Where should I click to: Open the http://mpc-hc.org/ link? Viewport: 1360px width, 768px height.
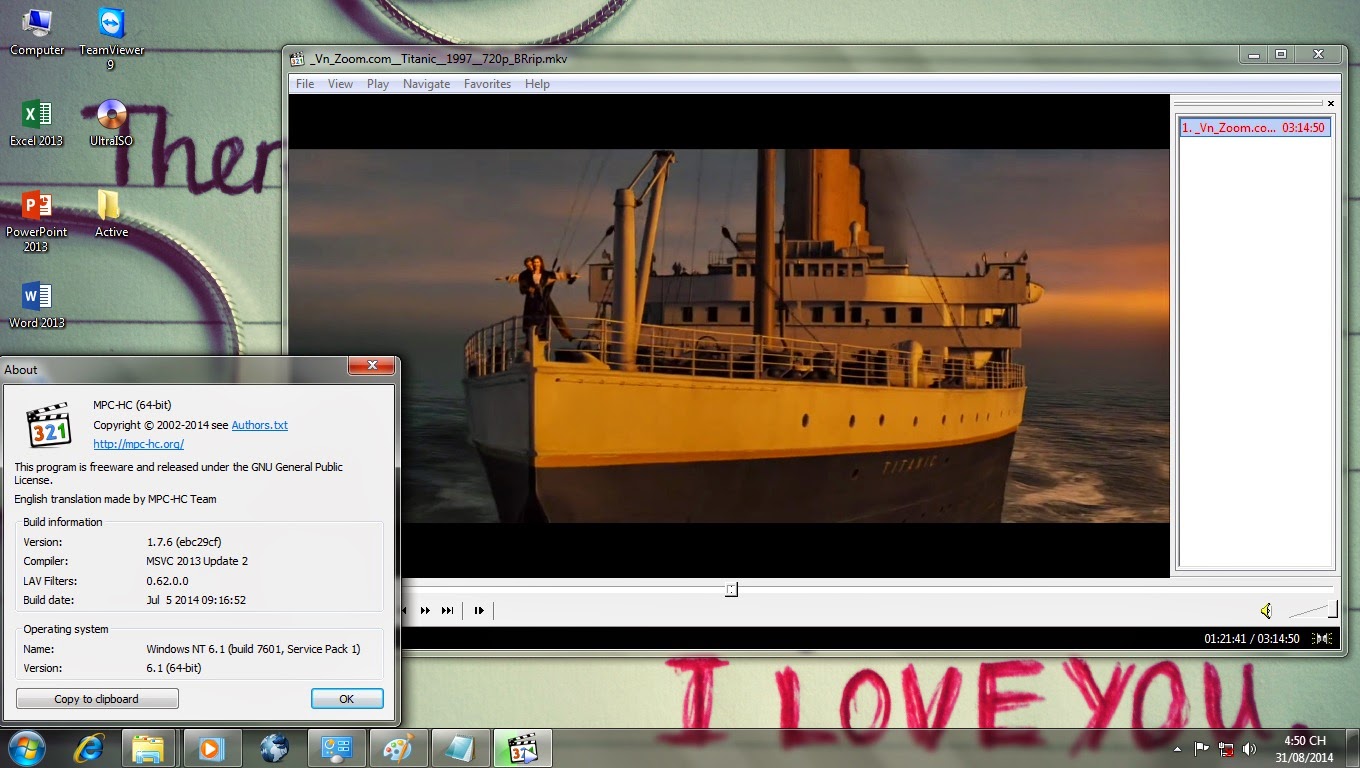[138, 444]
